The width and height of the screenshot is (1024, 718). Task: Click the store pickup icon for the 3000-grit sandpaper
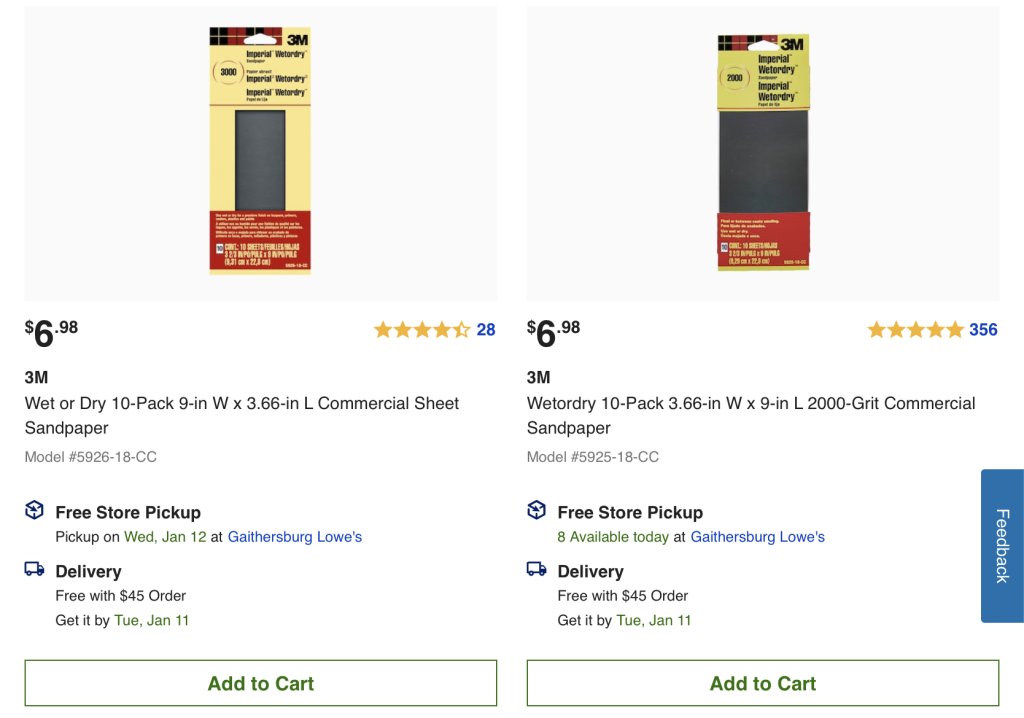35,511
